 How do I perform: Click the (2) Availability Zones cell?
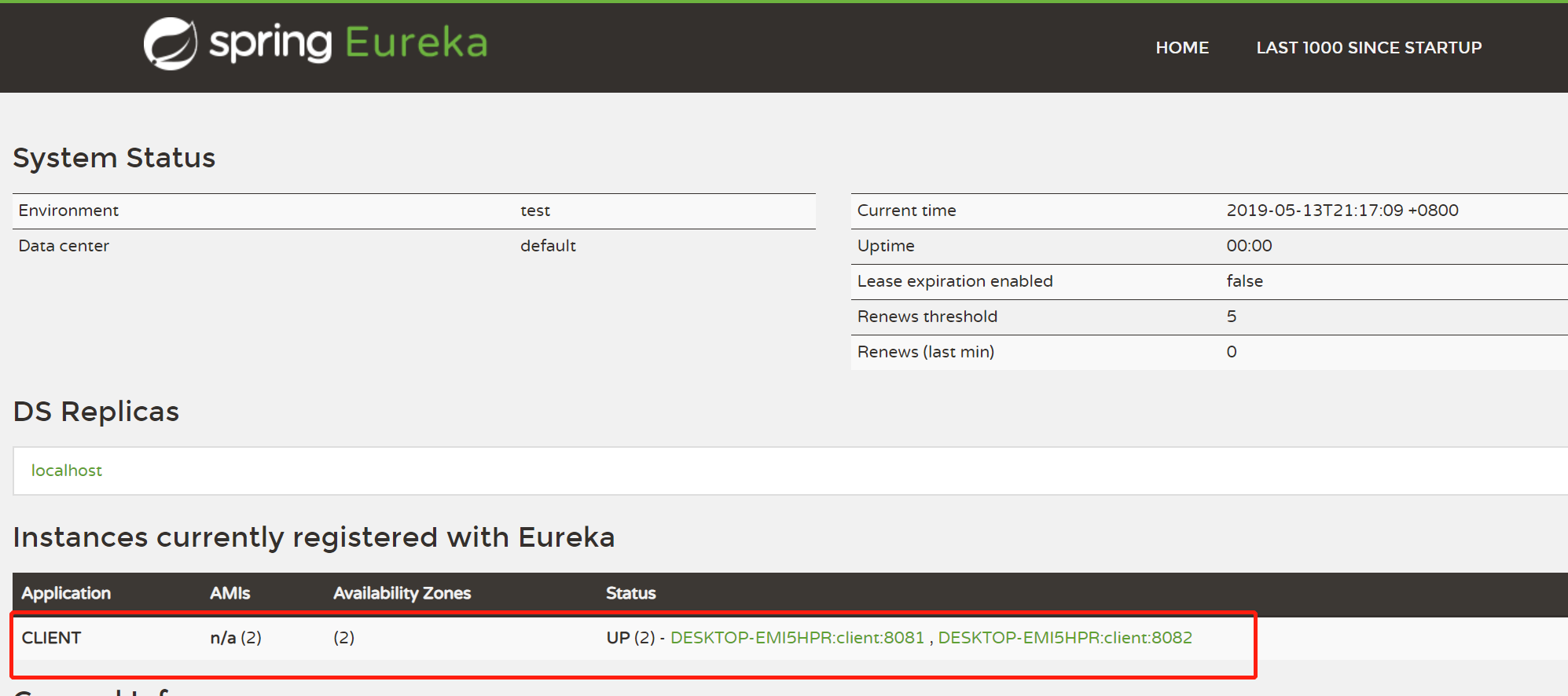tap(343, 638)
